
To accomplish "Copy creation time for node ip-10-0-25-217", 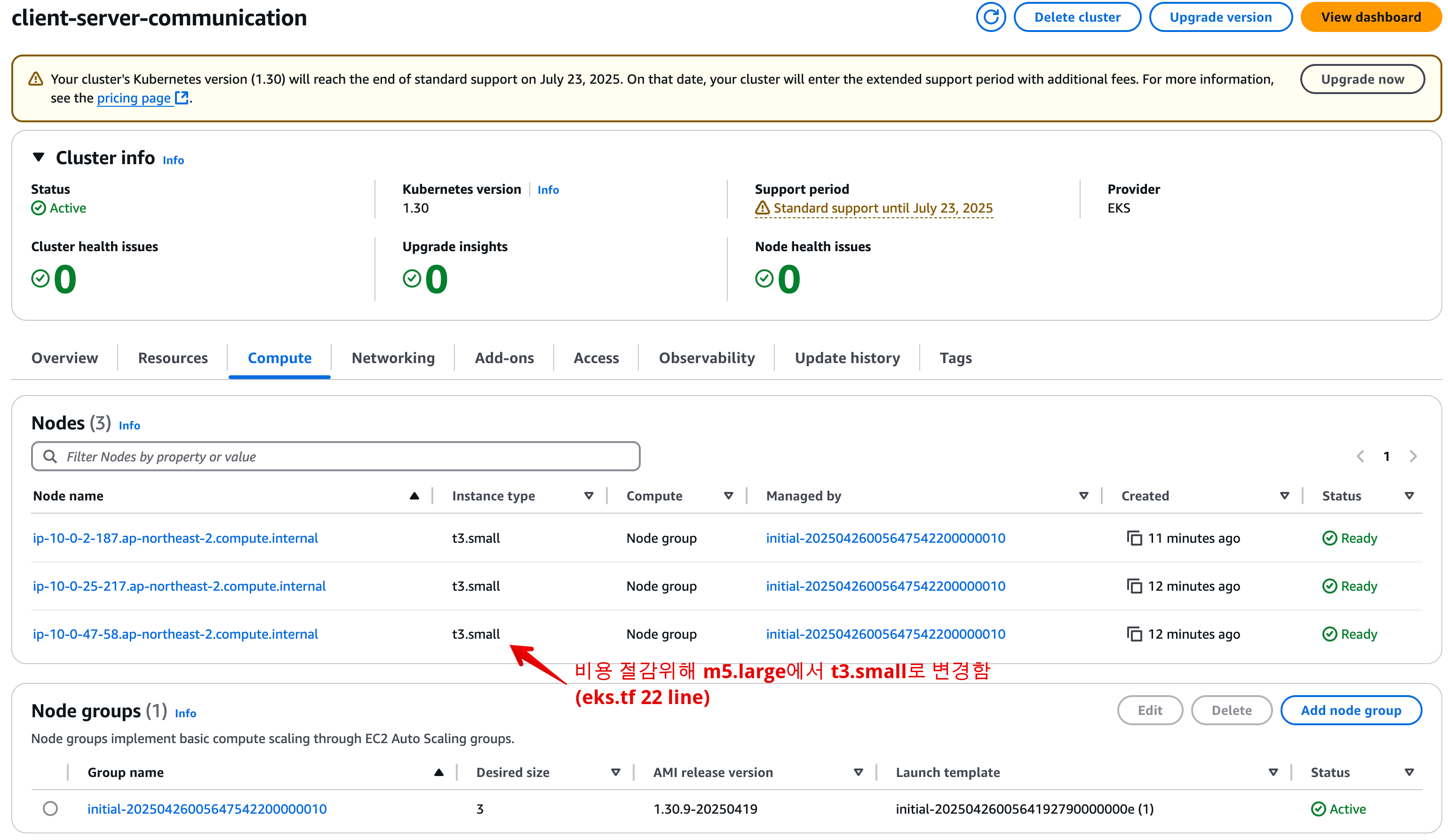I will pos(1134,586).
